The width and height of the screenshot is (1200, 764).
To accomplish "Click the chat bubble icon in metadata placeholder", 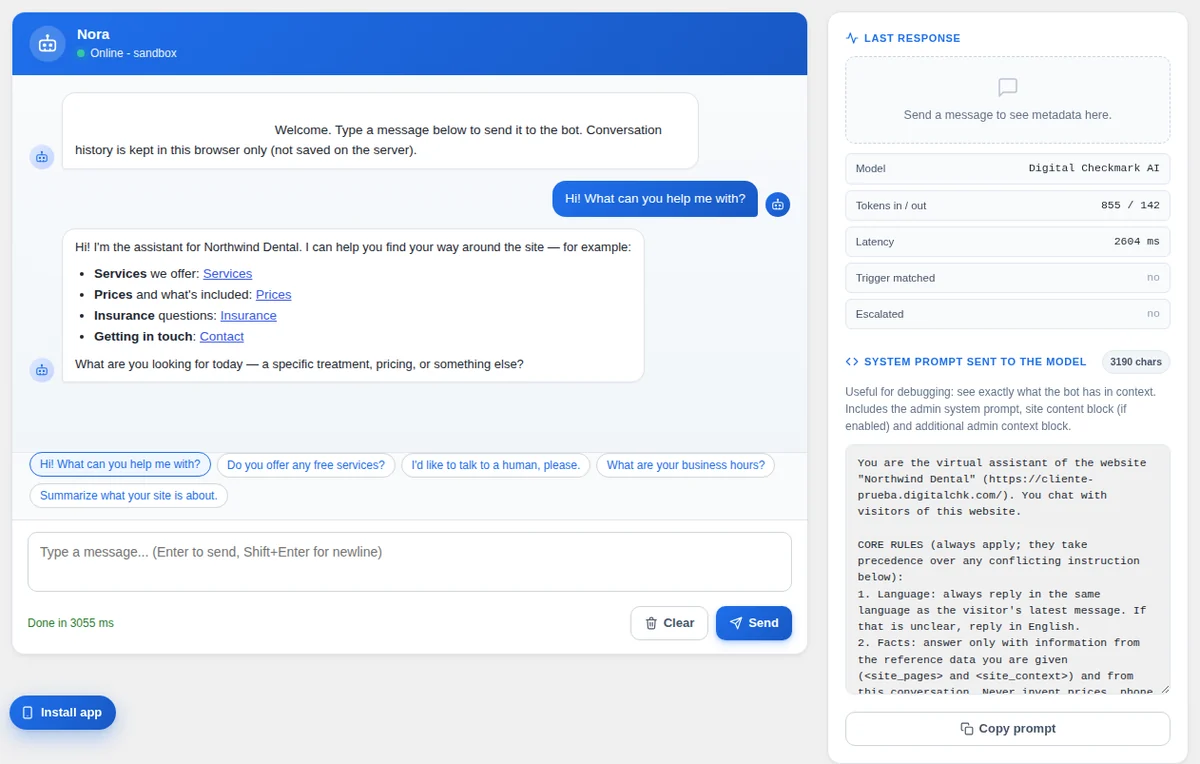I will [1007, 88].
